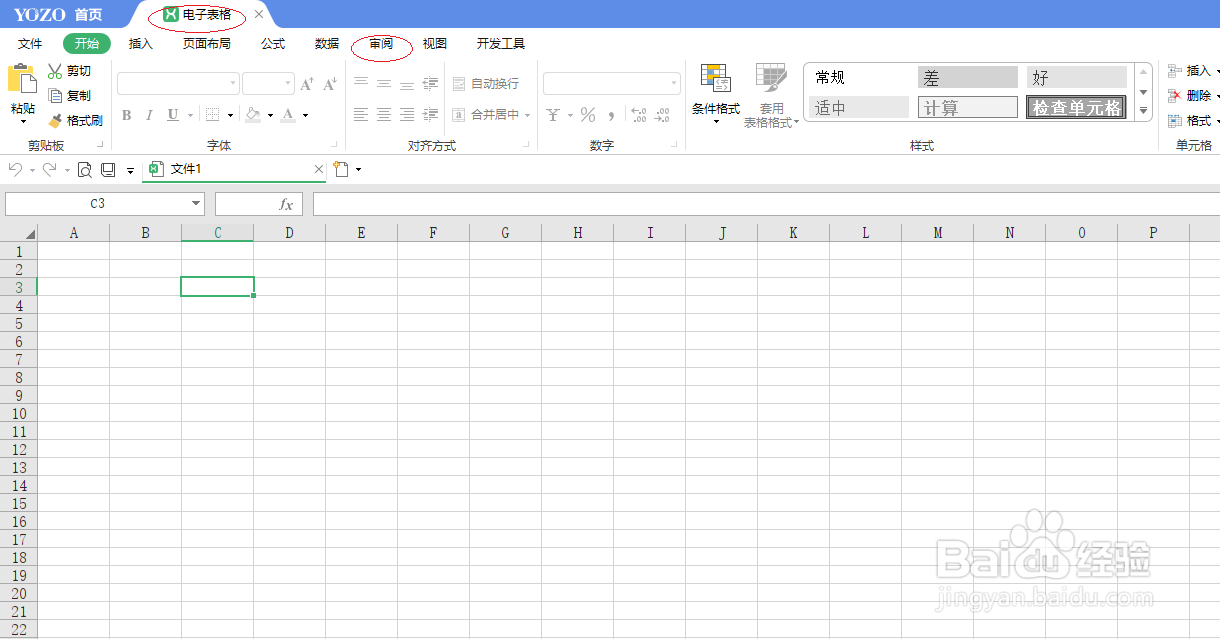Switch to the Review (审阅) tab
This screenshot has width=1220, height=639.
[x=381, y=44]
